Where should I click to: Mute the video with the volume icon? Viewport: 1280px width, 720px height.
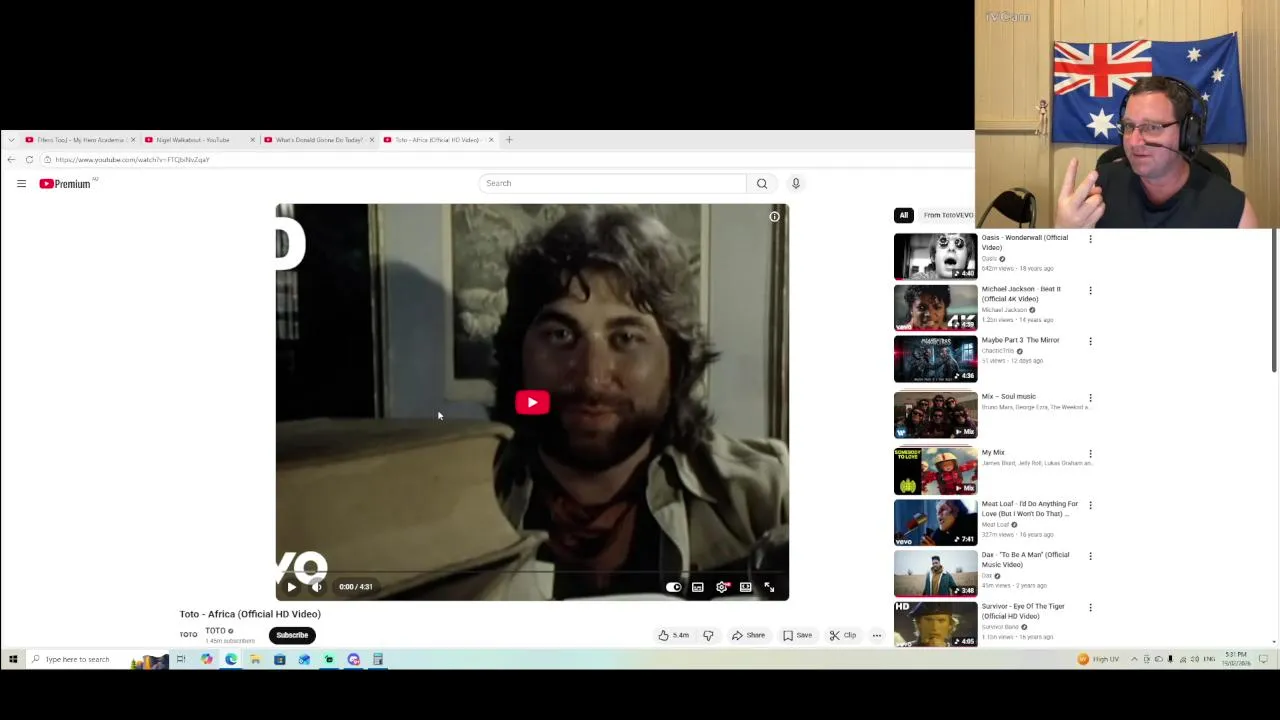pos(317,587)
